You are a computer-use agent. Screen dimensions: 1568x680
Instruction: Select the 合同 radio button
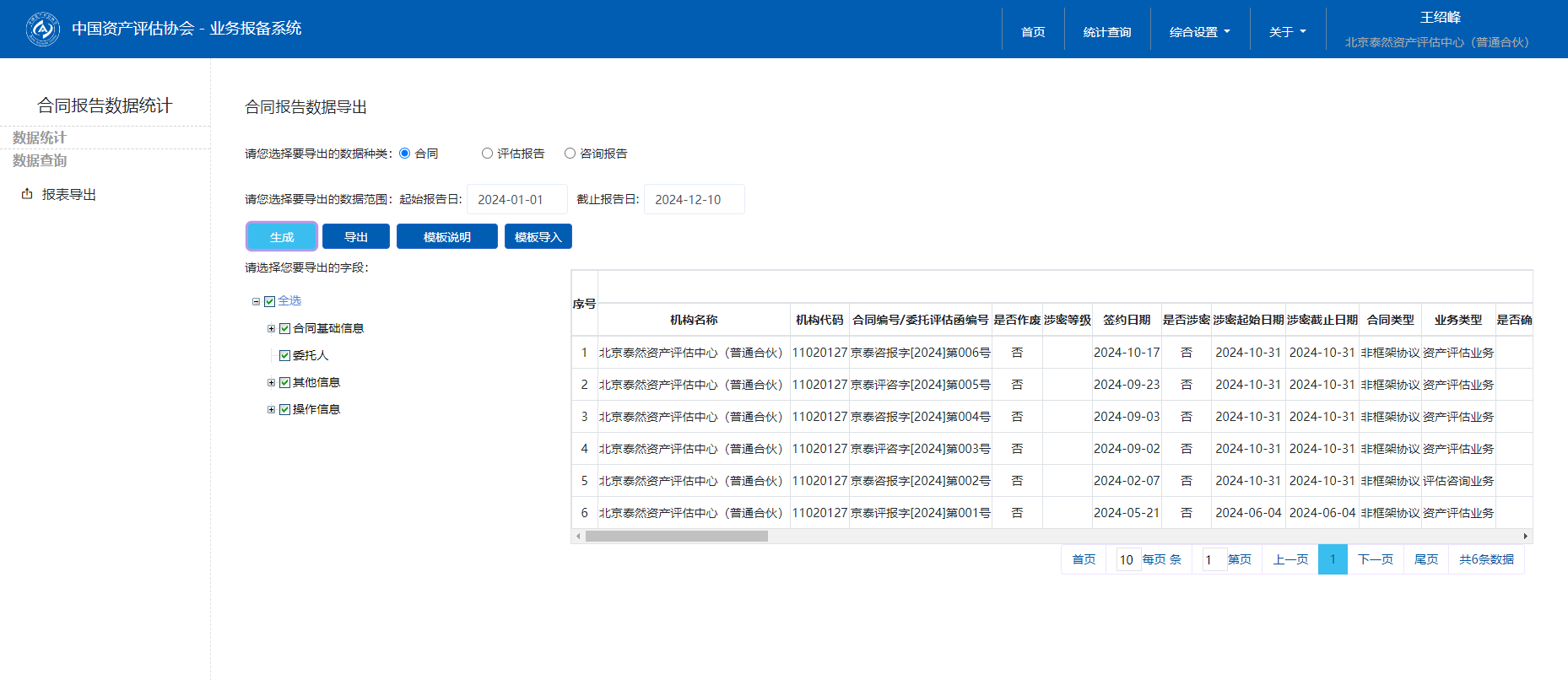coord(405,154)
